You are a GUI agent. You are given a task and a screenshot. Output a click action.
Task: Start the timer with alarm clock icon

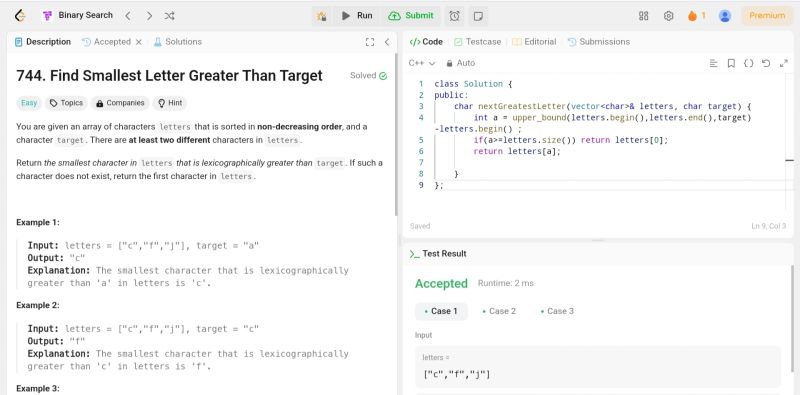[x=454, y=16]
